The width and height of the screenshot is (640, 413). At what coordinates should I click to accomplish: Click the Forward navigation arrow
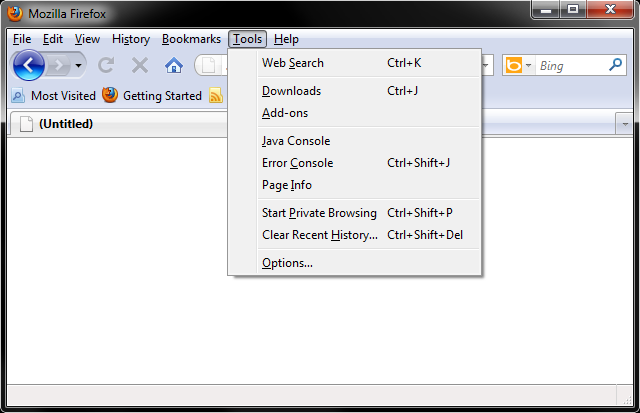coord(58,65)
